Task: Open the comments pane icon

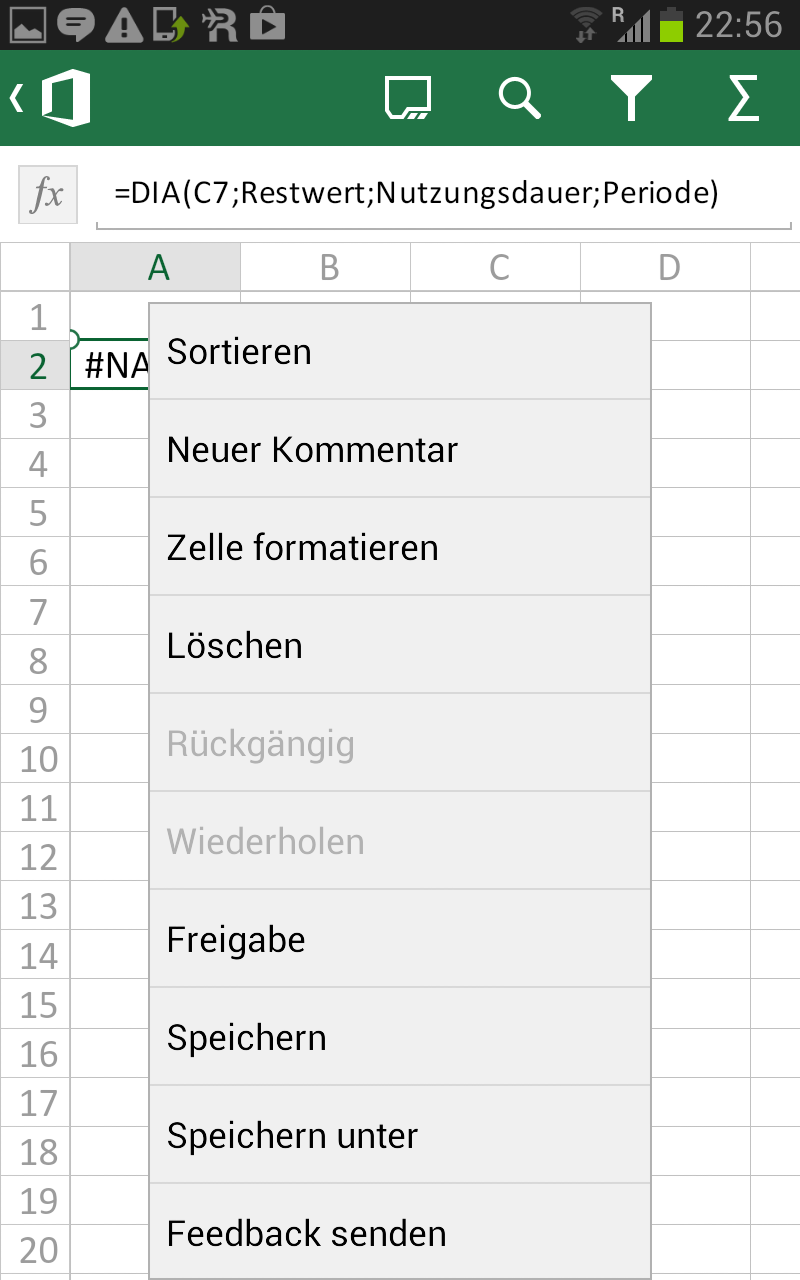Action: 408,99
